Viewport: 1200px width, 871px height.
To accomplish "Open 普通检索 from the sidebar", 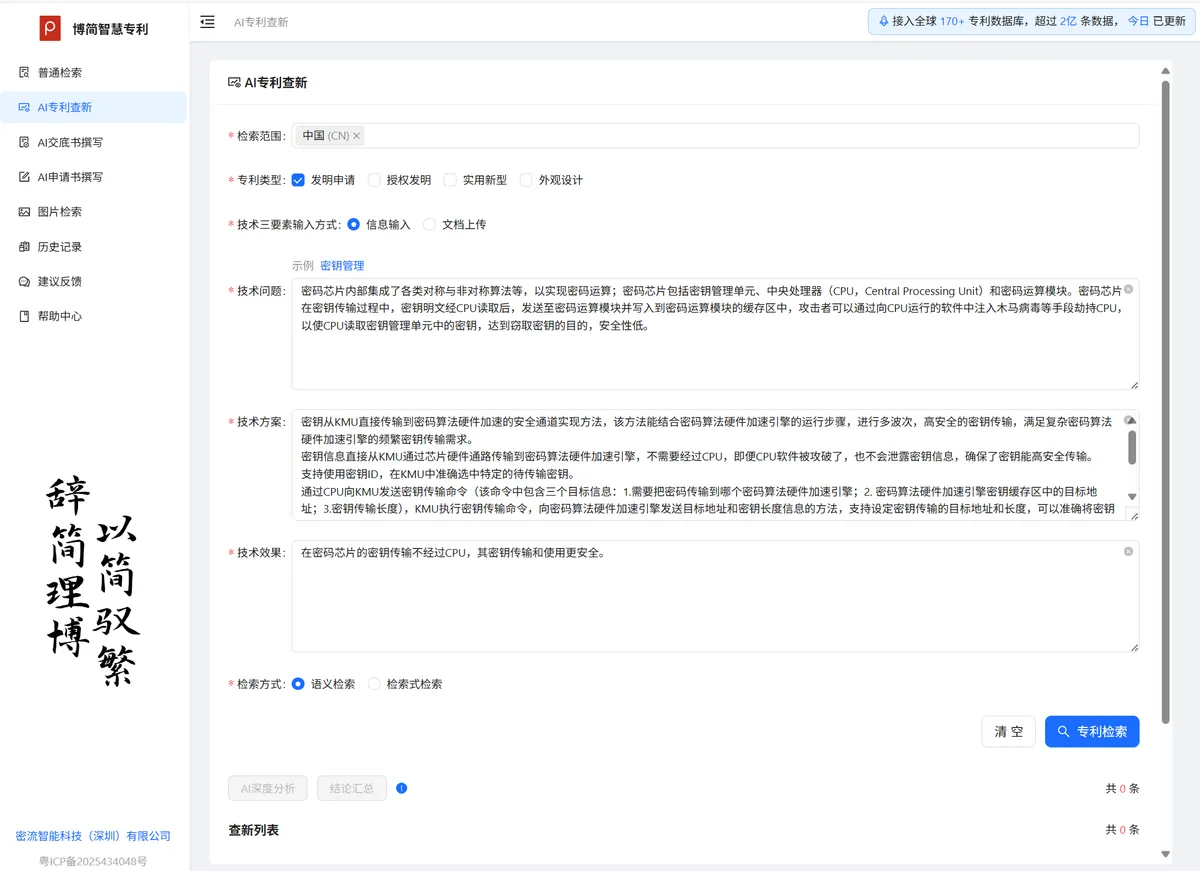I will coord(60,73).
